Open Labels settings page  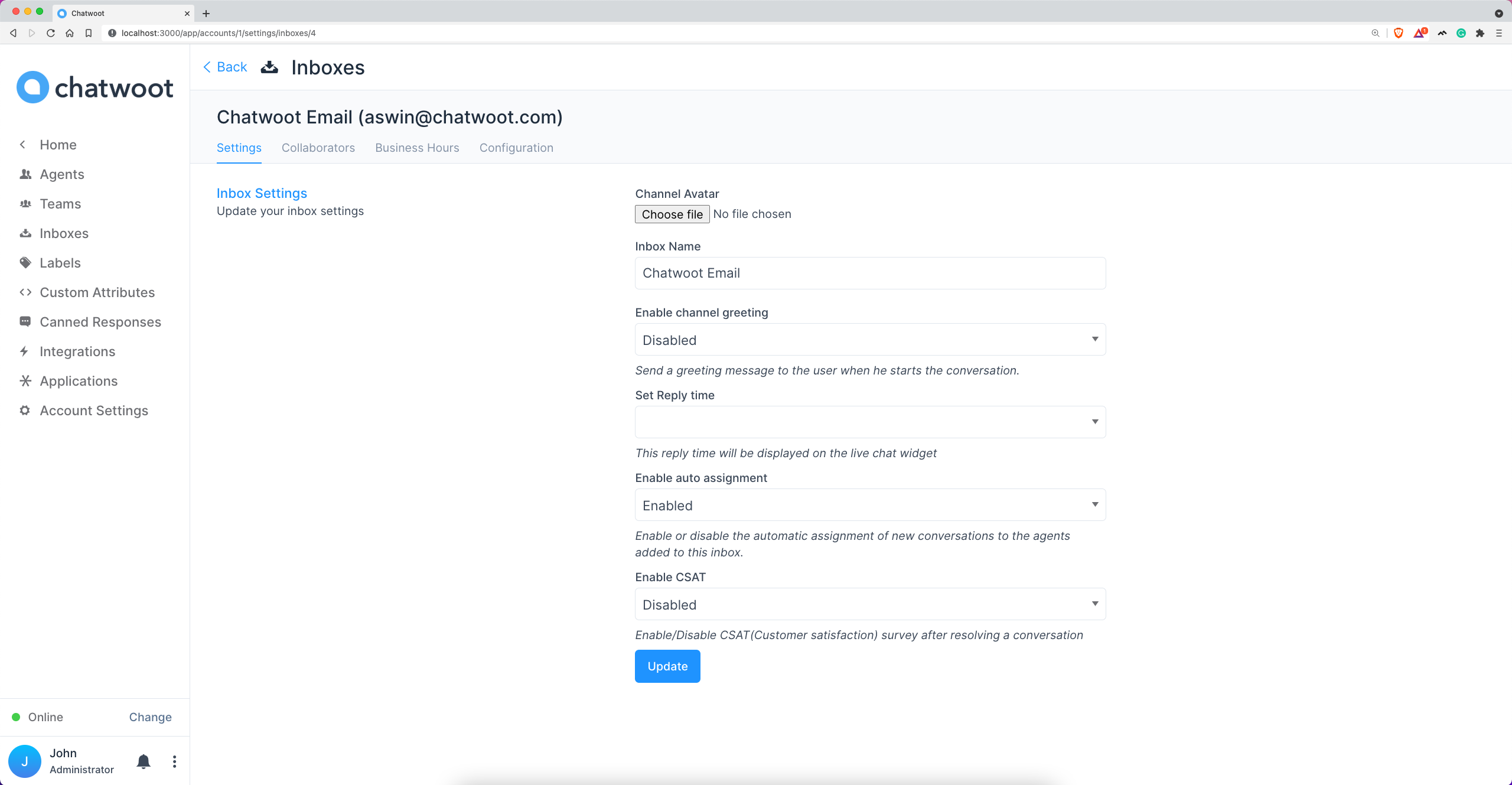tap(60, 263)
